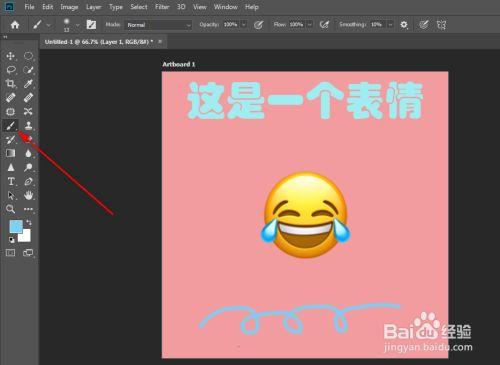Select the Quick Selection tool
Image resolution: width=500 pixels, height=365 pixels.
(x=28, y=70)
